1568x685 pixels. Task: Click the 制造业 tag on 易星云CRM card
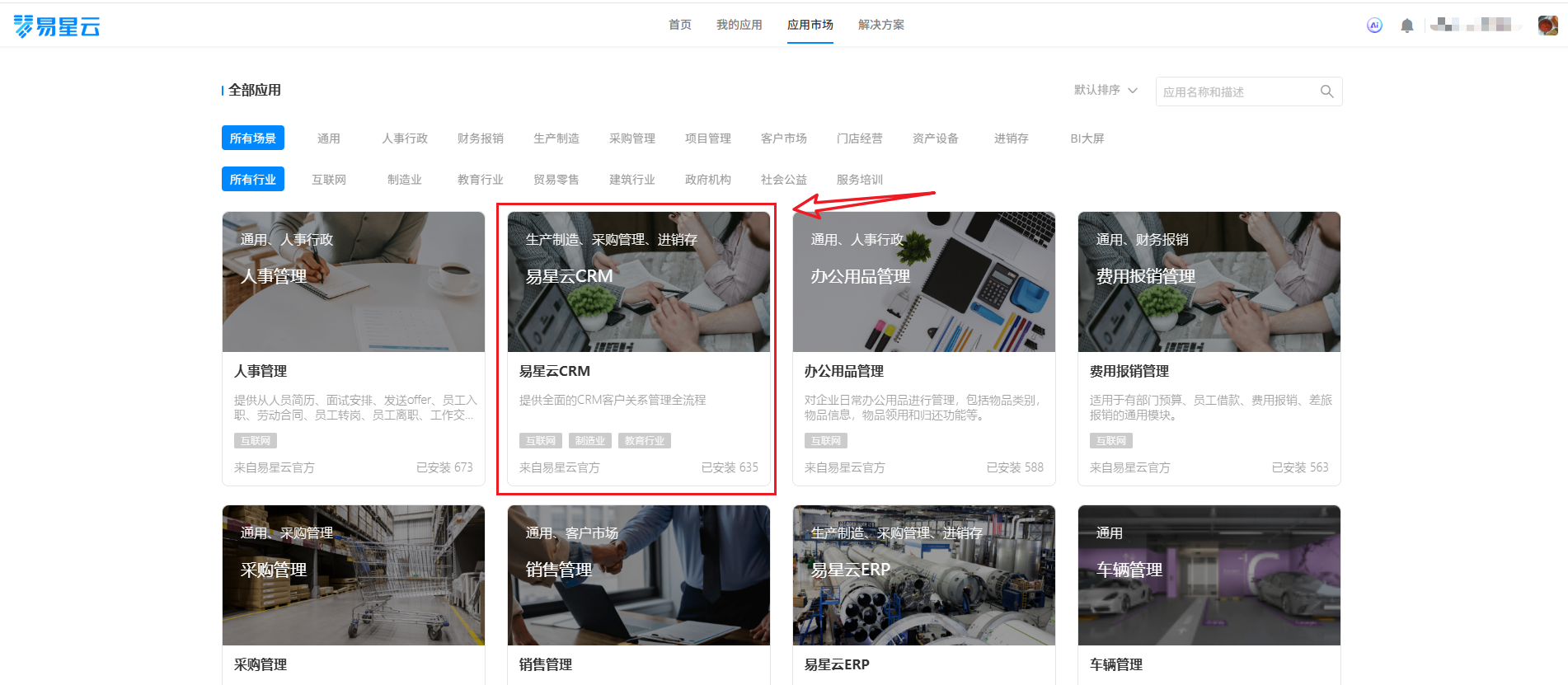pos(590,441)
